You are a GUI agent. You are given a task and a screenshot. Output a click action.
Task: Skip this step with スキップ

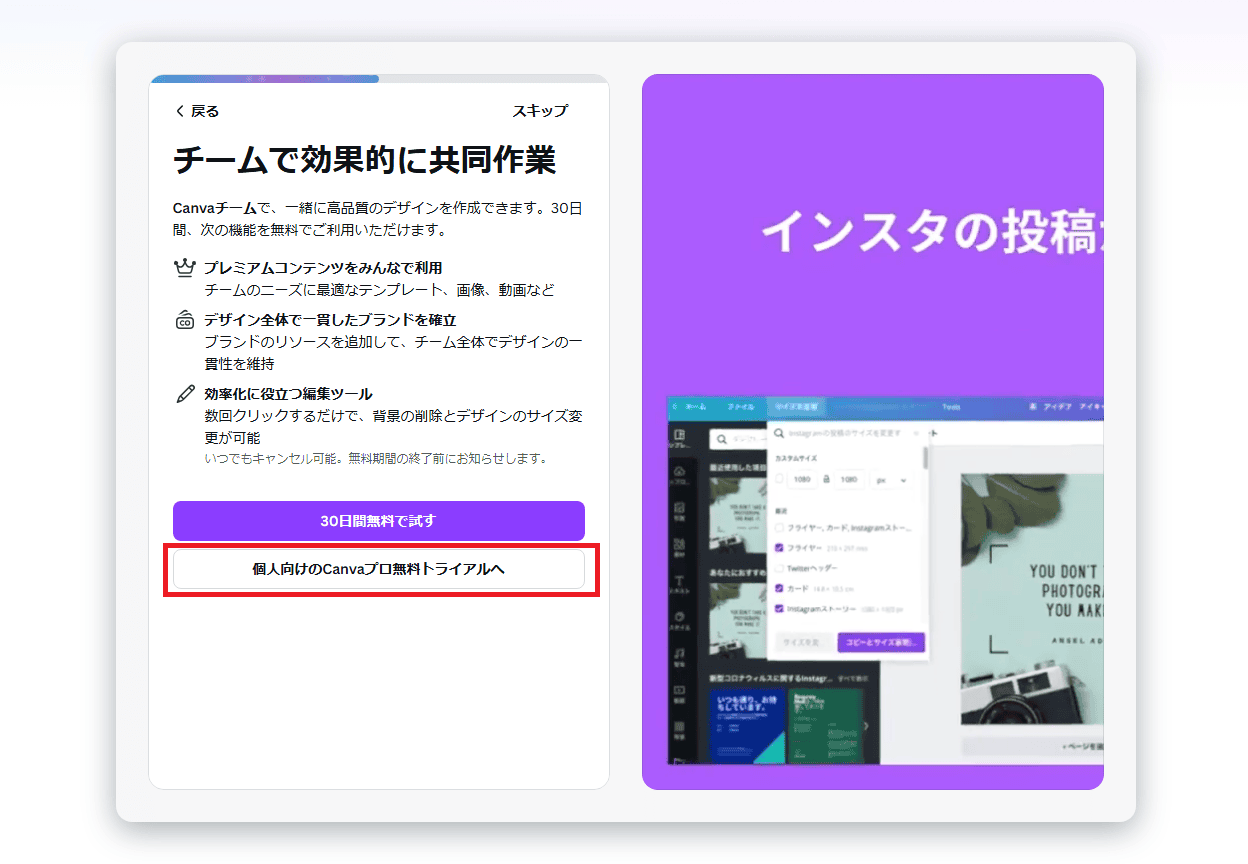pyautogui.click(x=540, y=111)
